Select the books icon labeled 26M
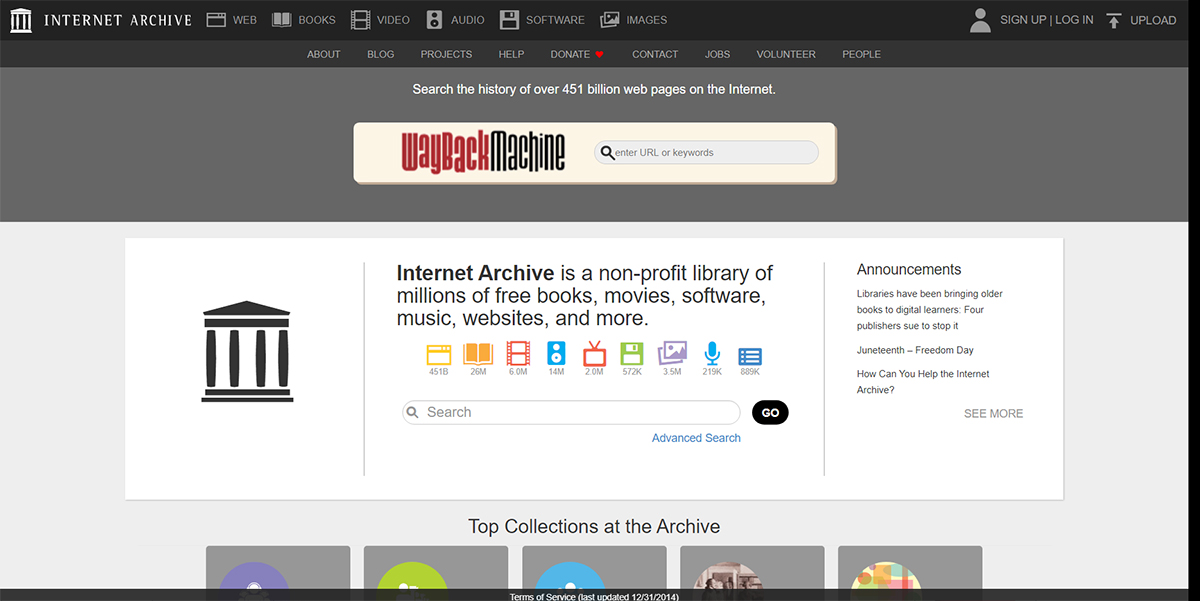This screenshot has width=1200, height=601. click(x=478, y=354)
